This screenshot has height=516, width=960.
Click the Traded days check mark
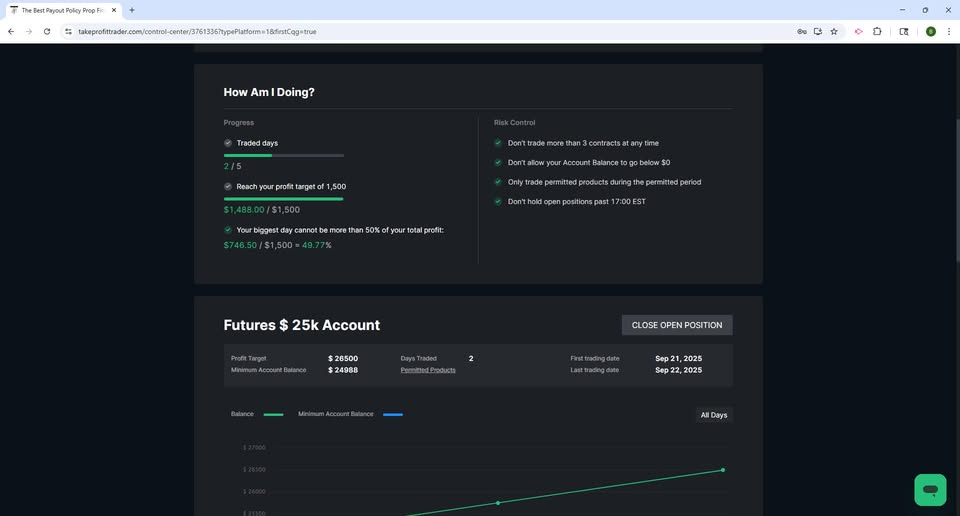pos(228,143)
